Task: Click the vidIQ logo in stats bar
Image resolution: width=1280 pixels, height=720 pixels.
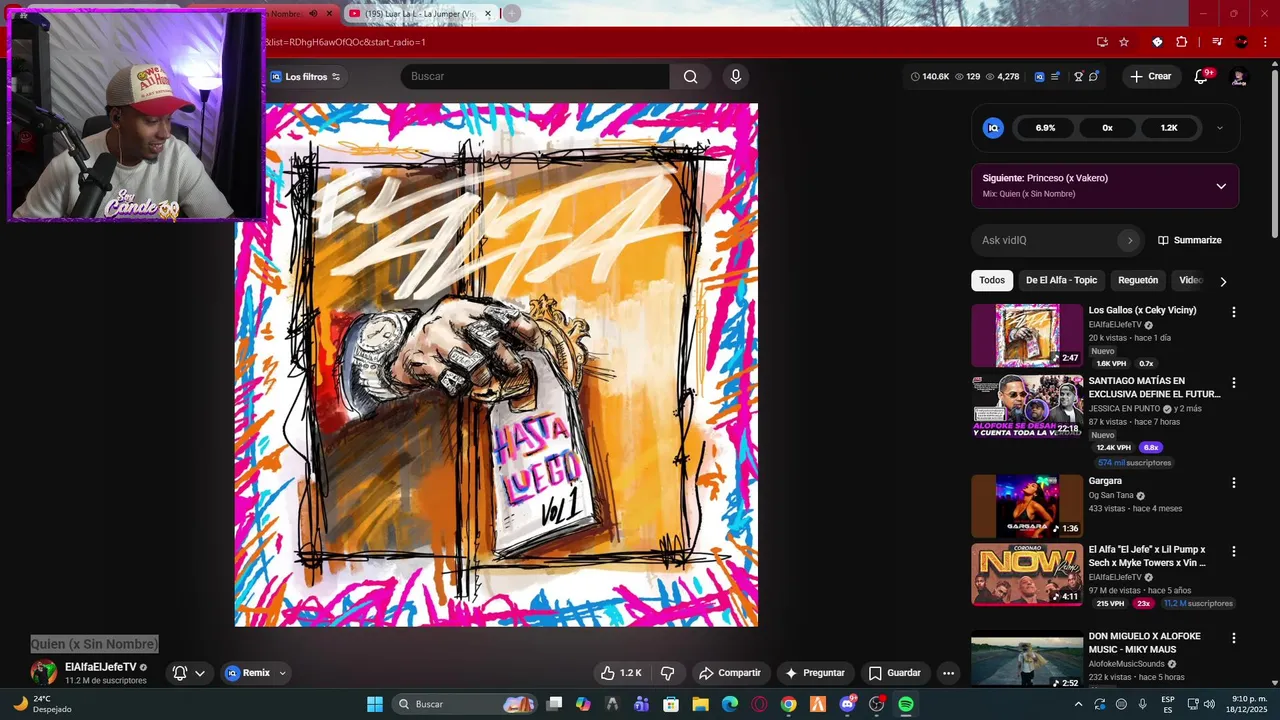Action: 1040,77
